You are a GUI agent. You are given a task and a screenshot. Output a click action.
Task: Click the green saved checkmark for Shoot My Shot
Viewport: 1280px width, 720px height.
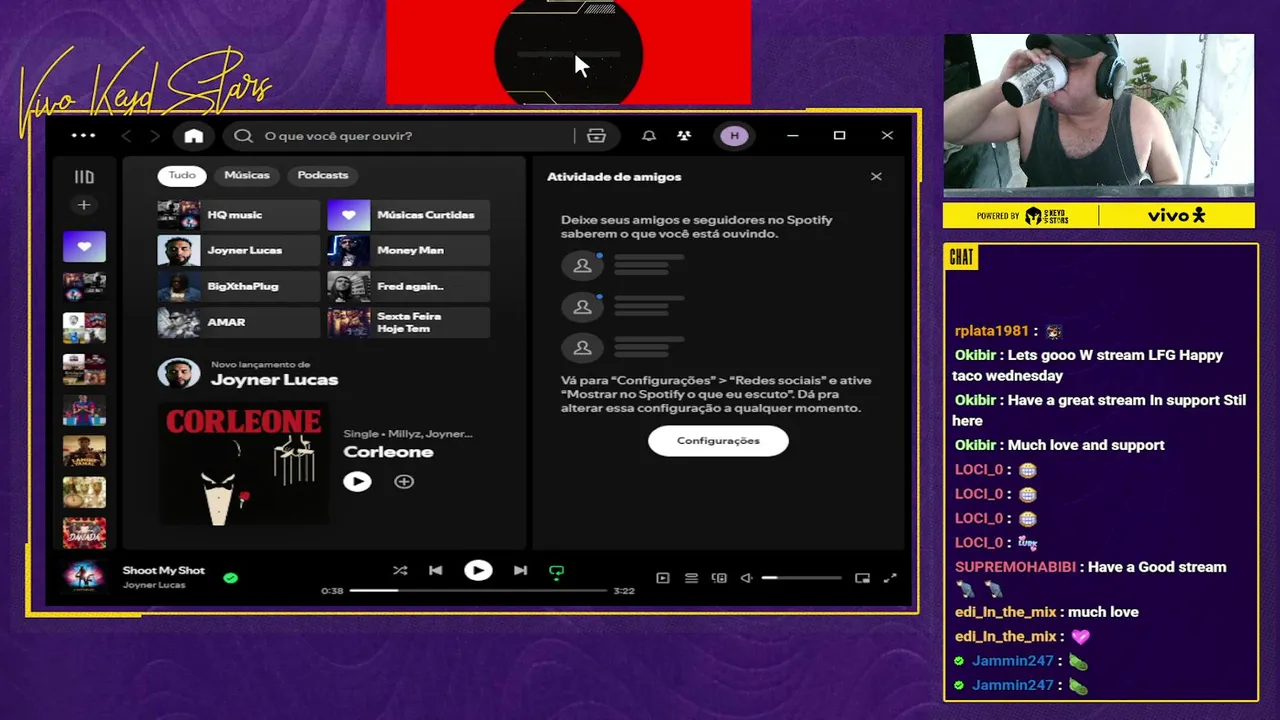(231, 577)
